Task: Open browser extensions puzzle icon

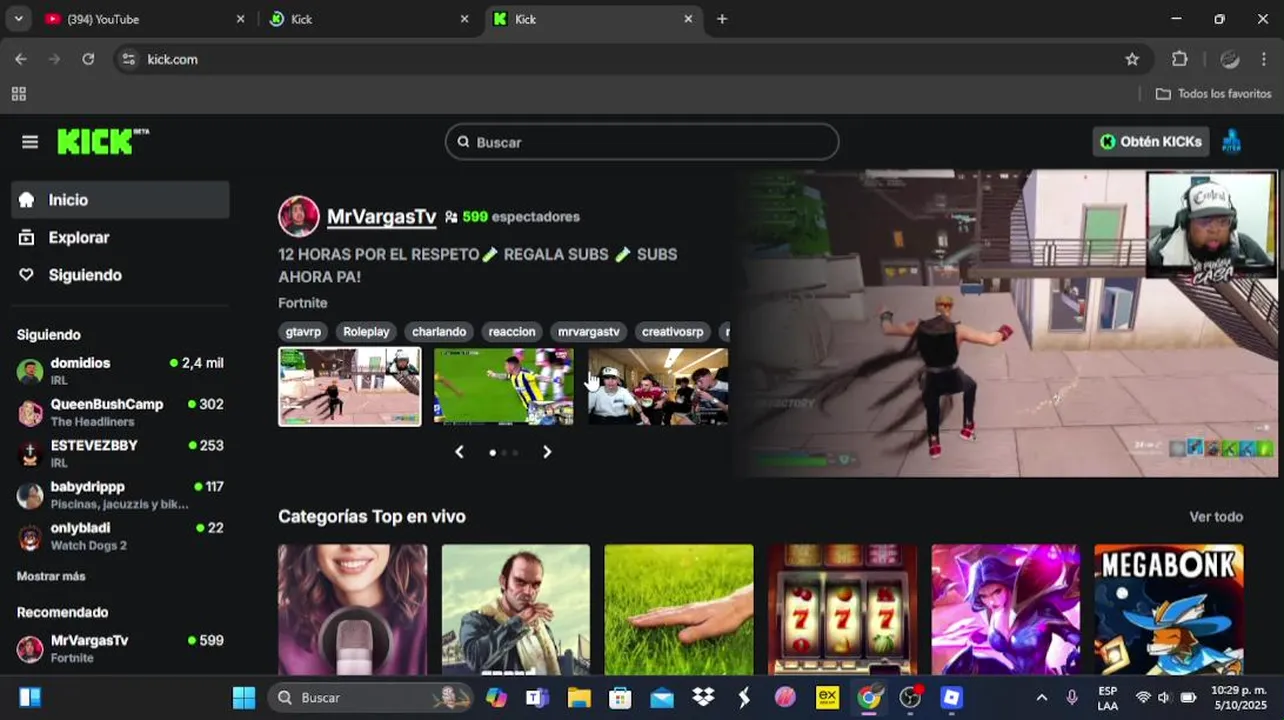Action: 1180,59
